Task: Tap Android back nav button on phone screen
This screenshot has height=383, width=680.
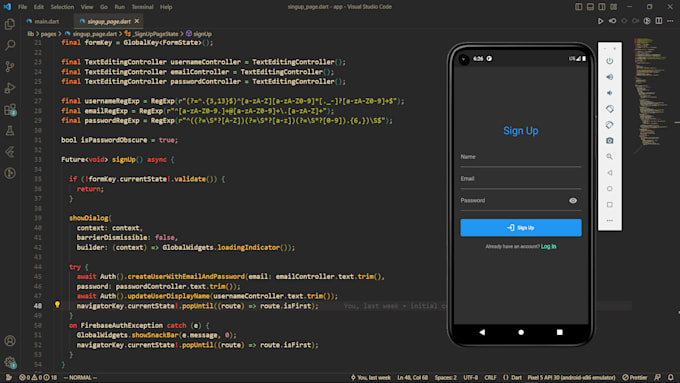Action: coord(482,332)
